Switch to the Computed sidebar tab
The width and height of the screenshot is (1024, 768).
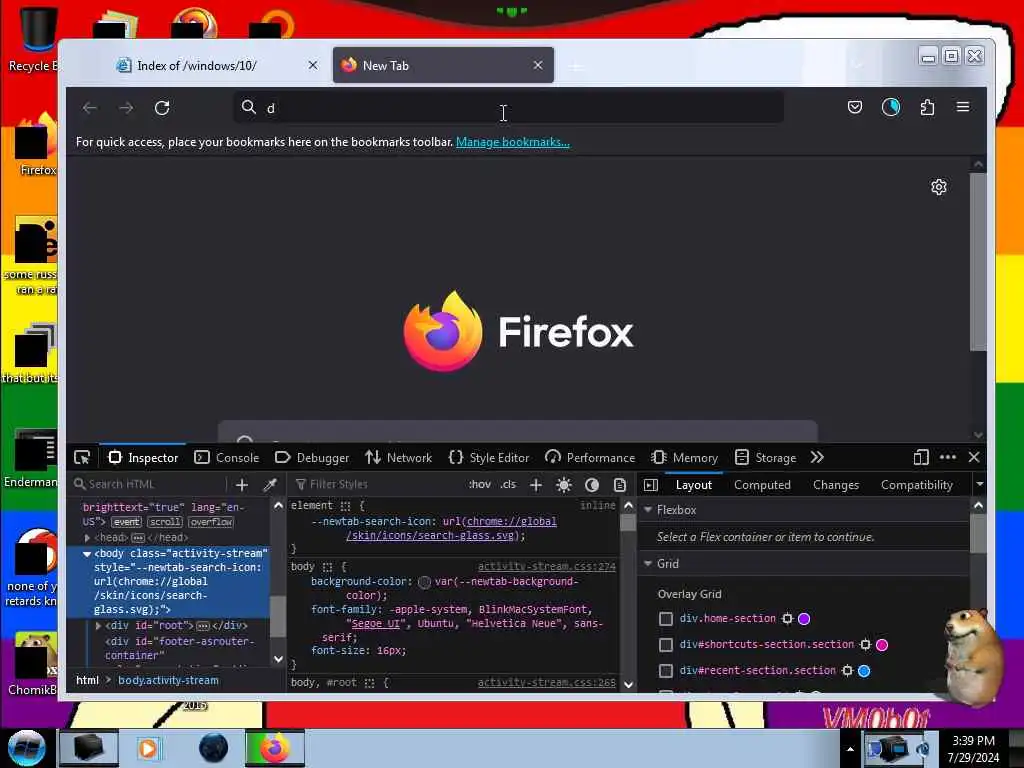coord(762,485)
